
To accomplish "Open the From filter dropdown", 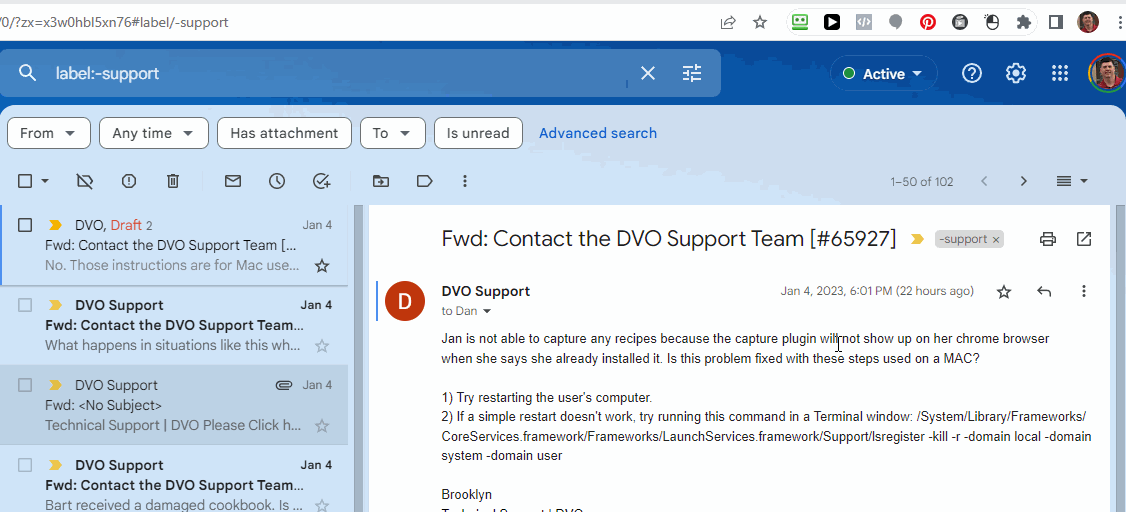I will pyautogui.click(x=49, y=133).
